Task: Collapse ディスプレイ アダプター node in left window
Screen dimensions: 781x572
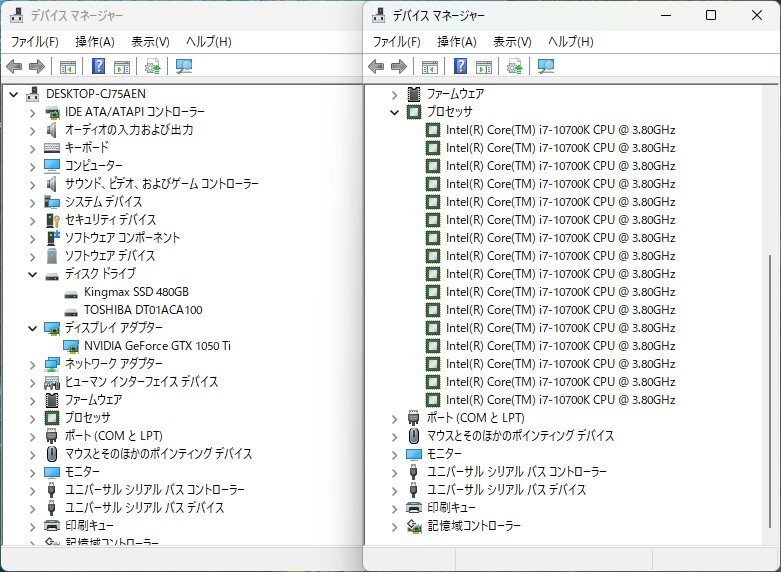Action: tap(32, 328)
